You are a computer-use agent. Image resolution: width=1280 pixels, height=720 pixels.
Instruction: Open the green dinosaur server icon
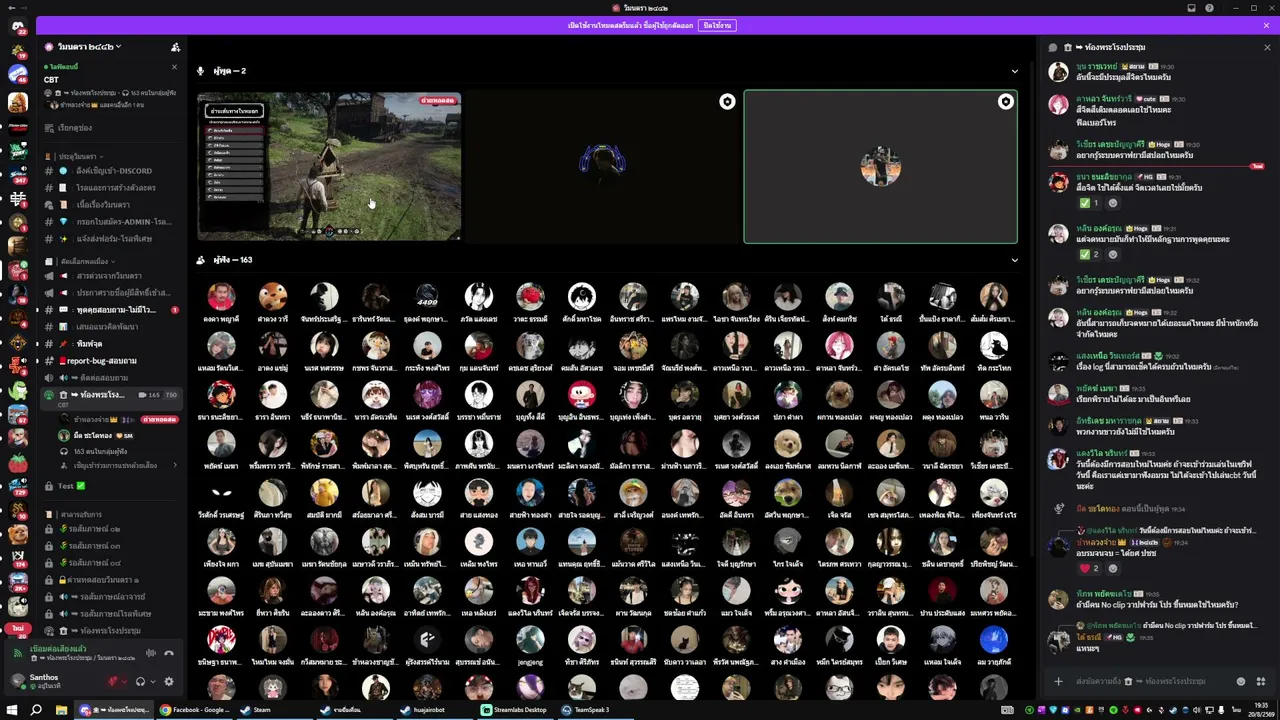tap(18, 391)
